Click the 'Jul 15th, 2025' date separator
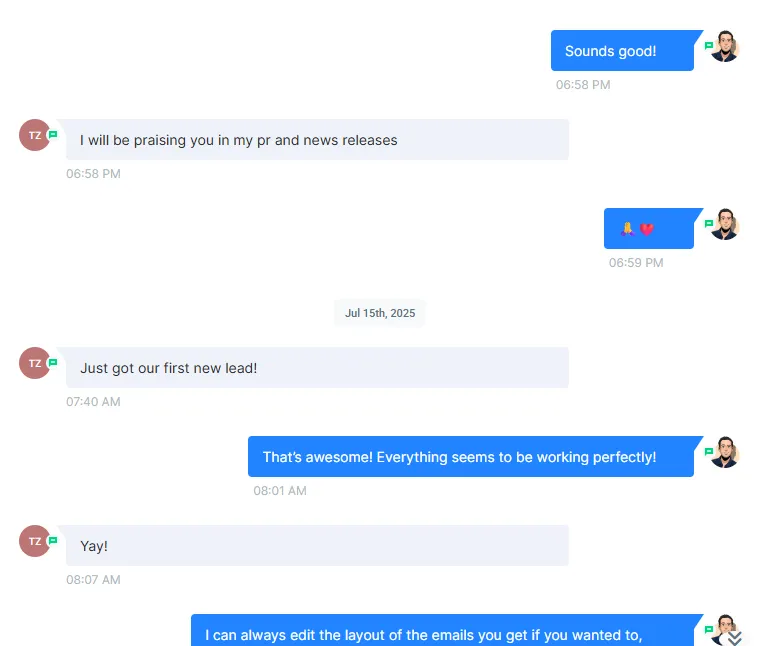This screenshot has height=646, width=757. [380, 313]
